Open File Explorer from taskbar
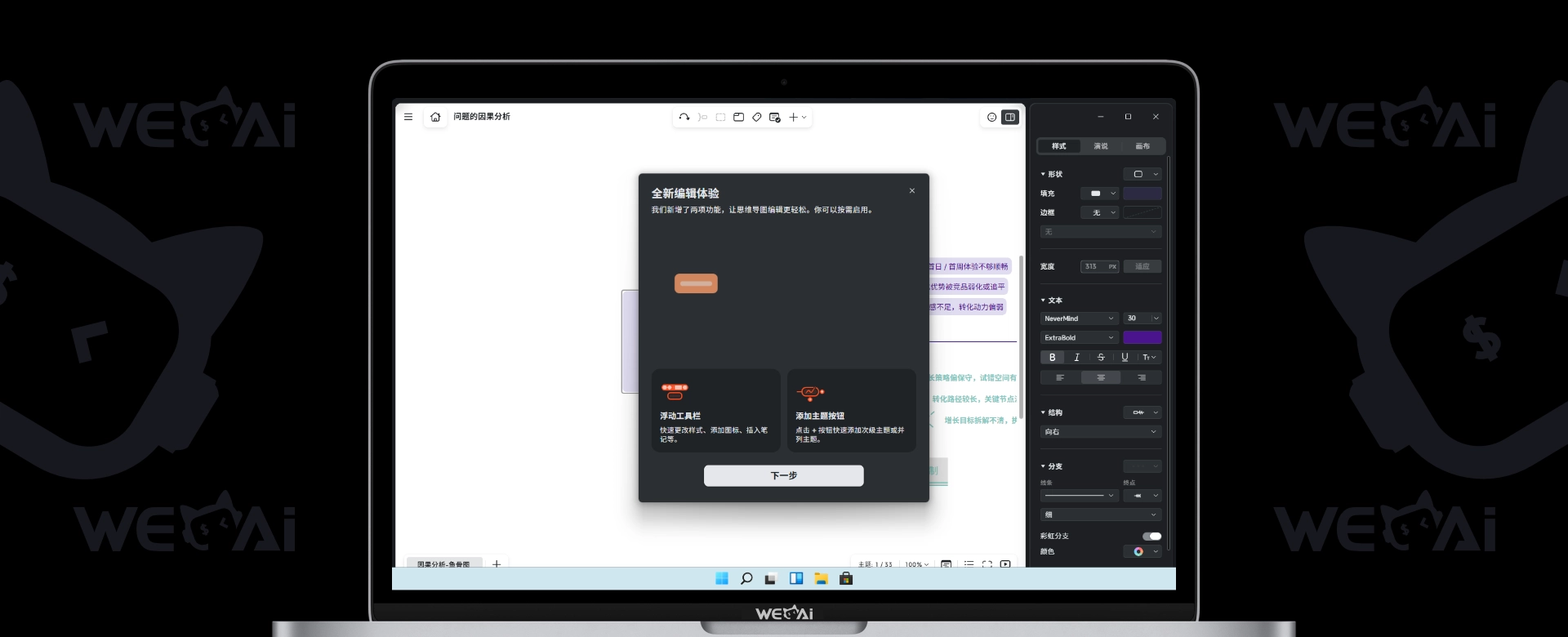1568x637 pixels. click(x=821, y=579)
